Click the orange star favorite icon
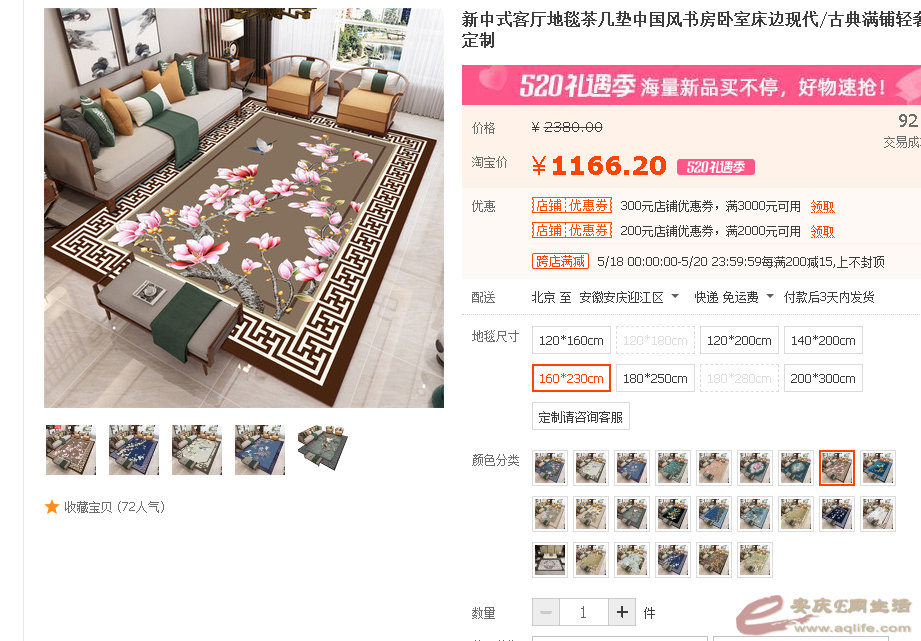This screenshot has width=921, height=641. (52, 506)
